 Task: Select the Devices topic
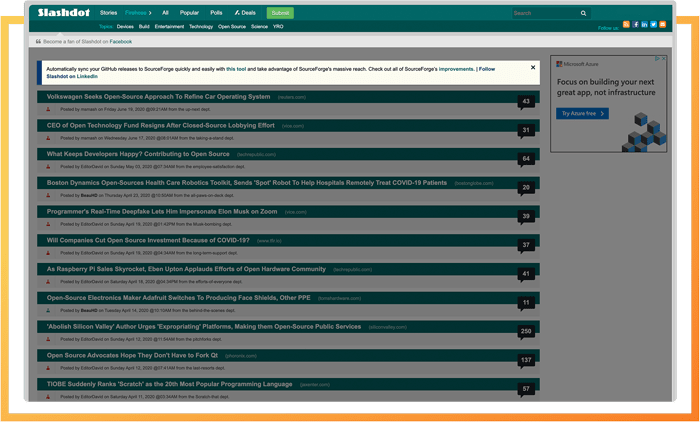[125, 27]
